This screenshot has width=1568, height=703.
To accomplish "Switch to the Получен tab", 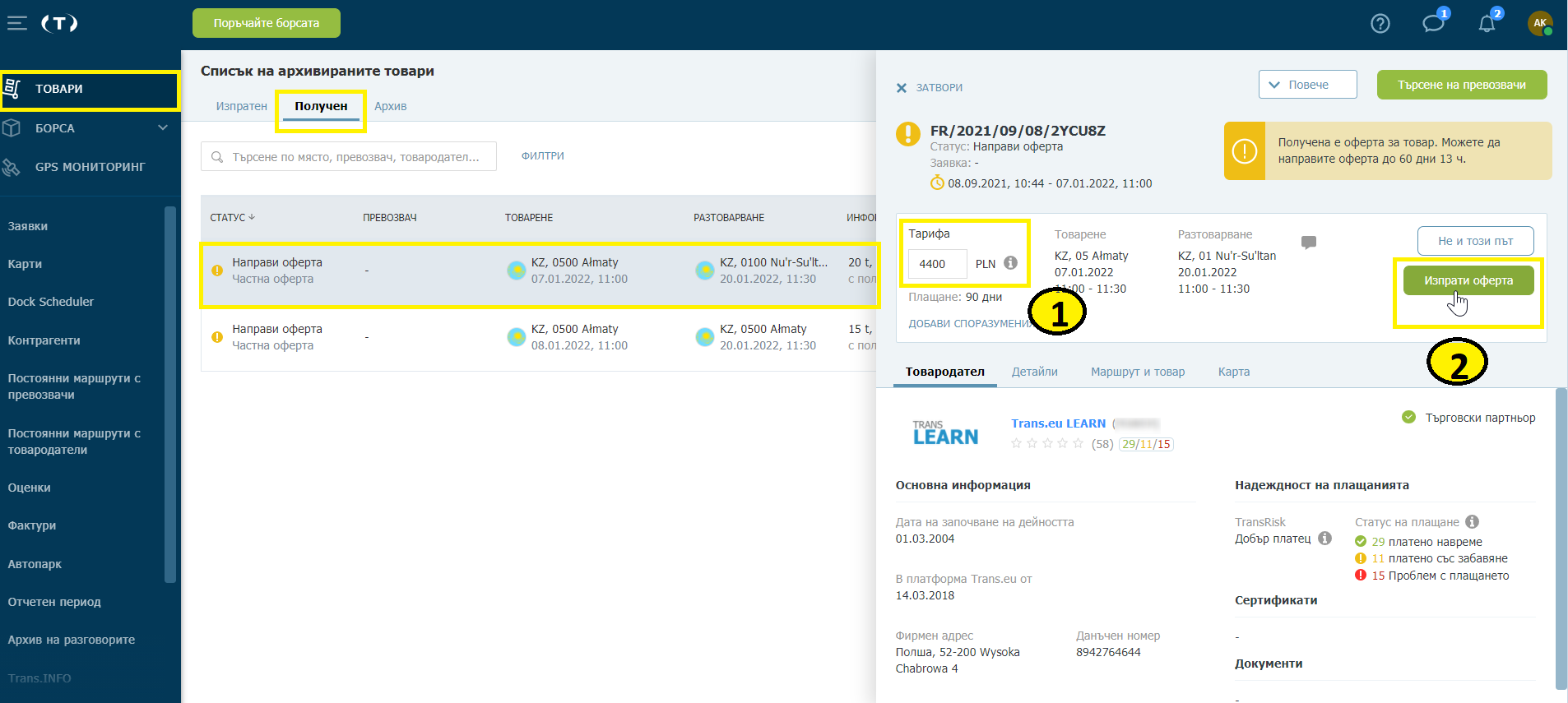I will coord(321,106).
